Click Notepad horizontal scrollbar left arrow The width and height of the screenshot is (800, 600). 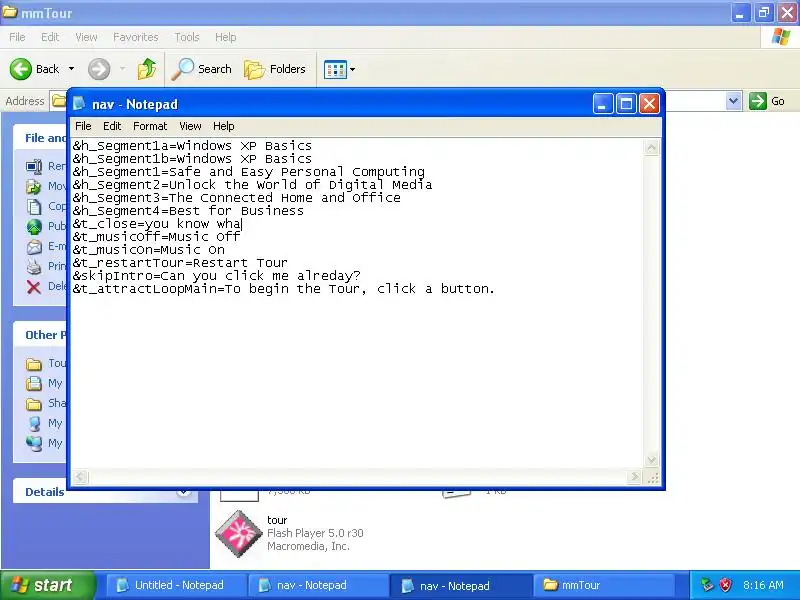pos(81,477)
